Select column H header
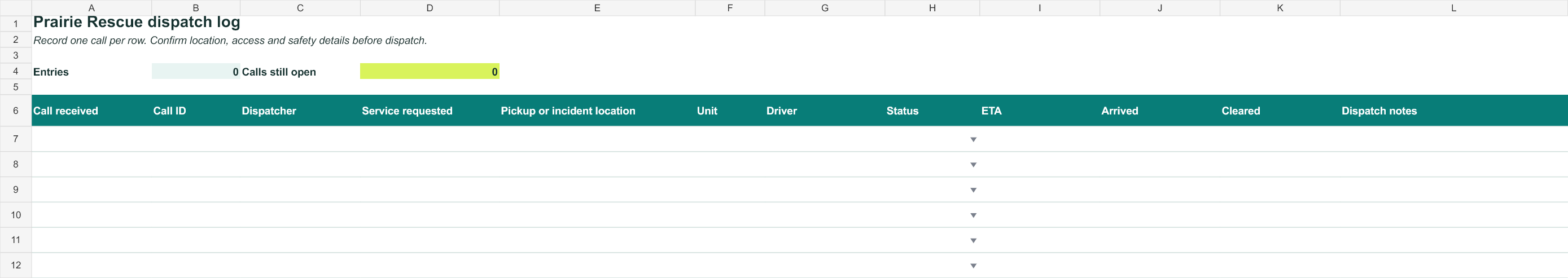This screenshot has height=278, width=1568. [932, 8]
